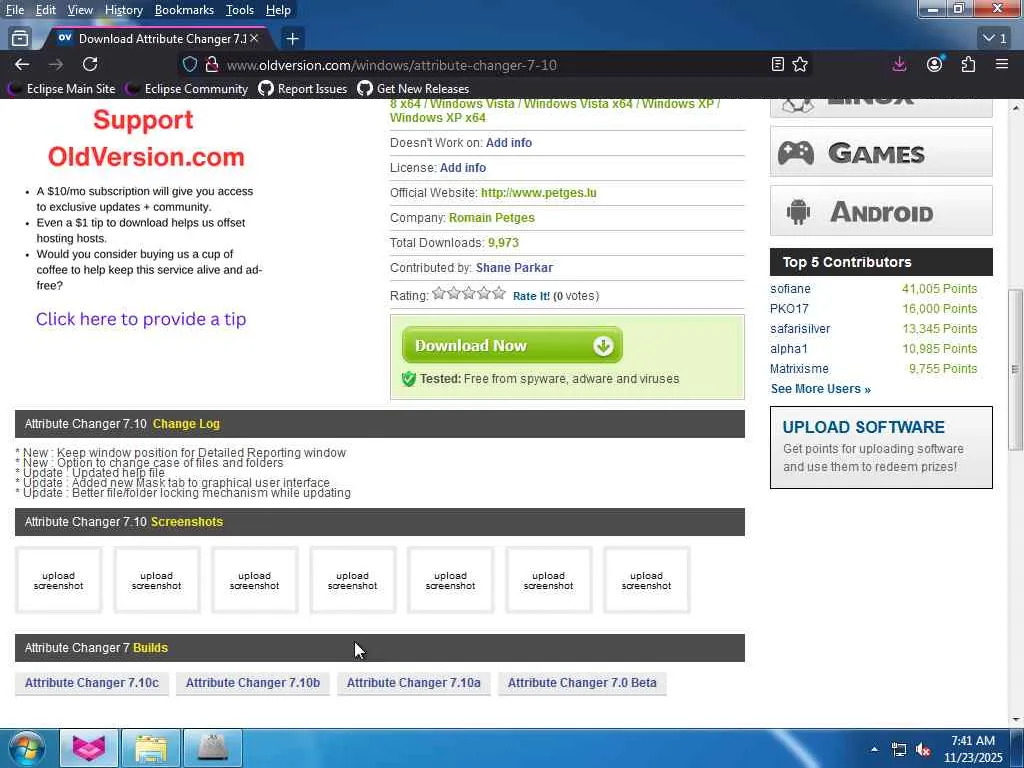Open contributor Matrixisme profile
Image resolution: width=1024 pixels, height=768 pixels.
pyautogui.click(x=799, y=368)
